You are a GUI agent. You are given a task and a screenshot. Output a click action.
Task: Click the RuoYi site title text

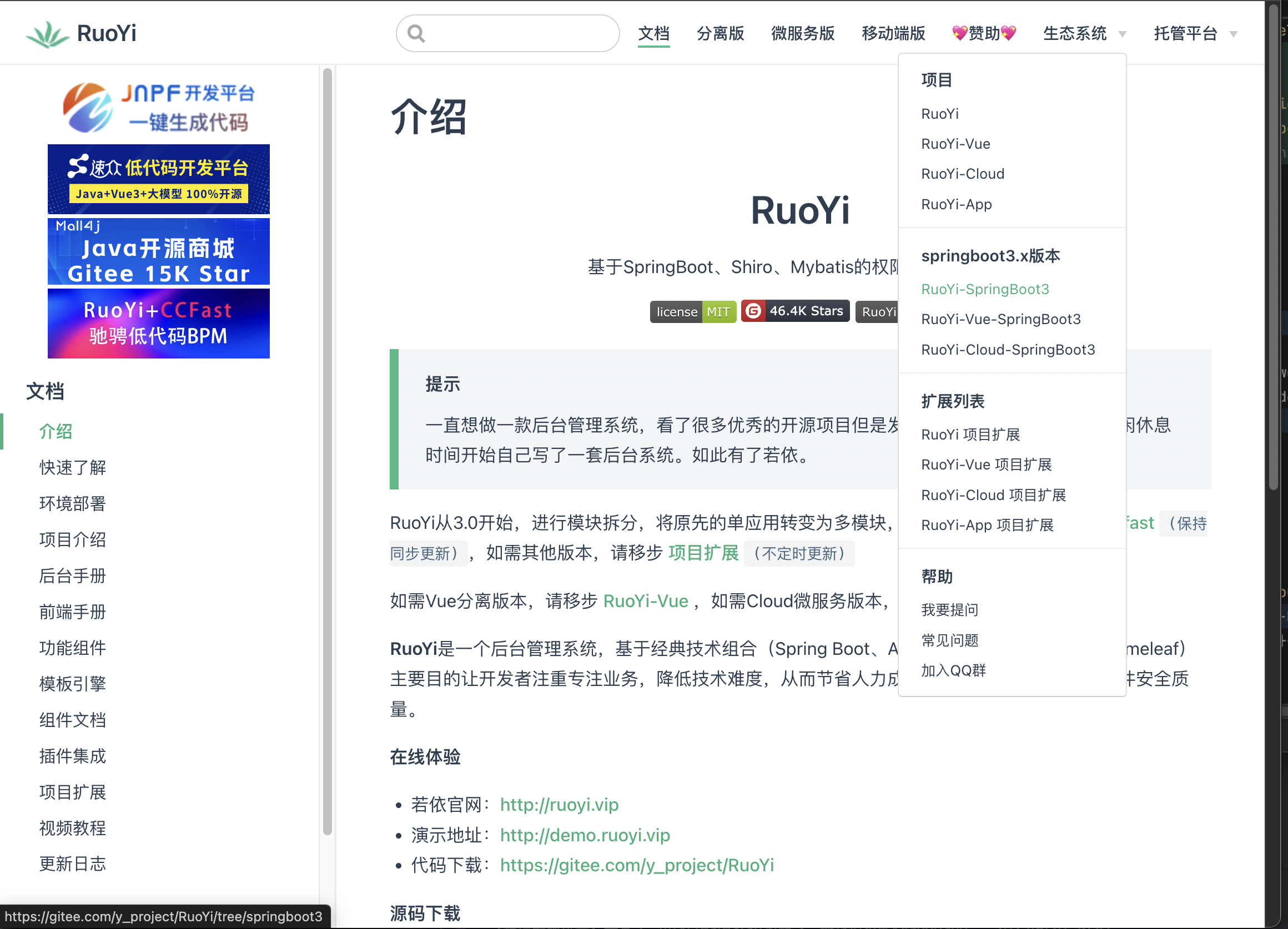coord(107,33)
